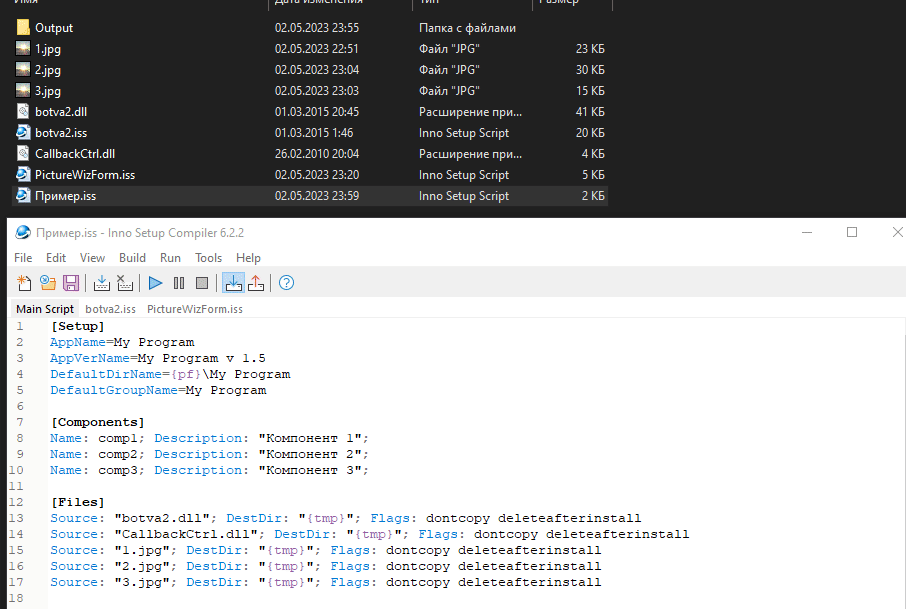The height and width of the screenshot is (609, 906).
Task: Switch to the botva2.iss tab
Action: (110, 309)
